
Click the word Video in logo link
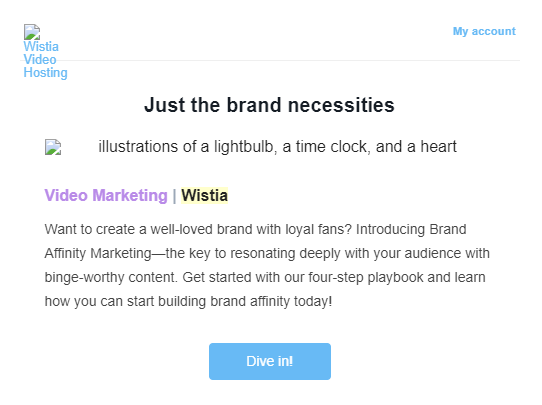(x=40, y=59)
